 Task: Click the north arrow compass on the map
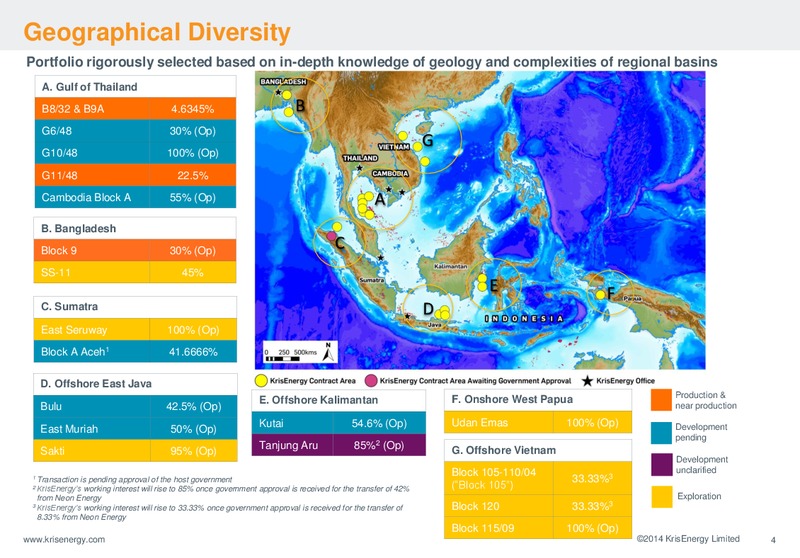329,352
